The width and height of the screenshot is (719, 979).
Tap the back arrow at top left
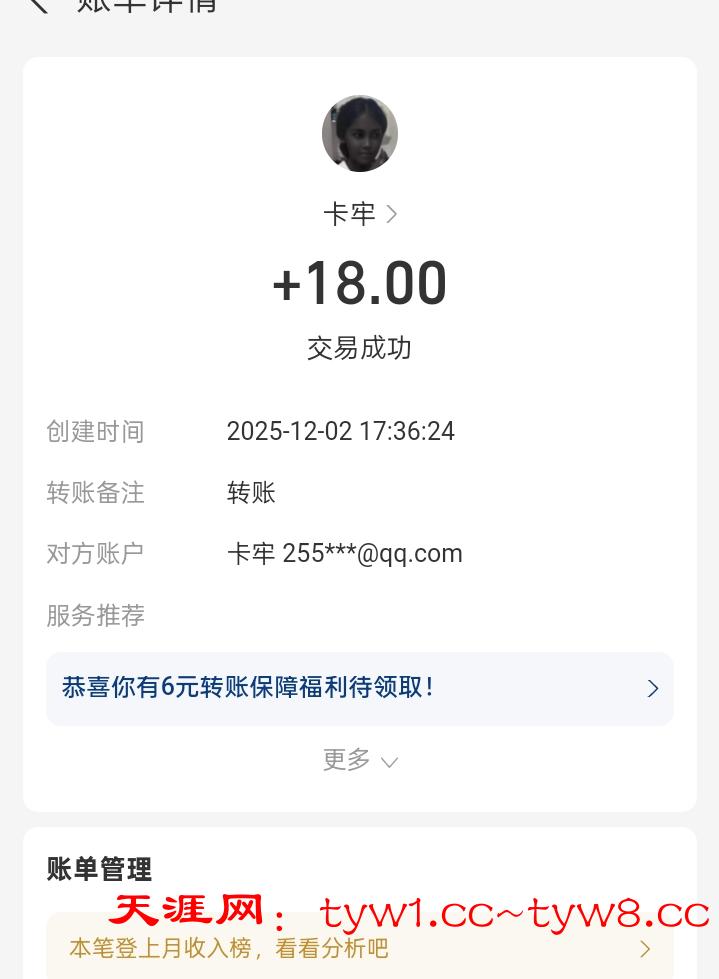38,5
